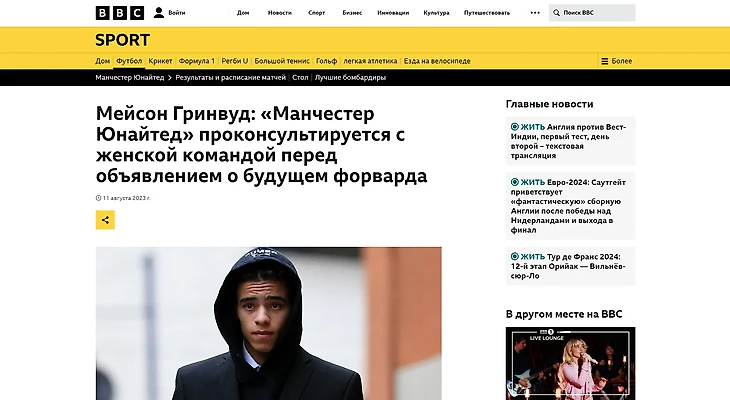The width and height of the screenshot is (730, 400).
Task: Click the BBC logo
Action: pos(120,13)
